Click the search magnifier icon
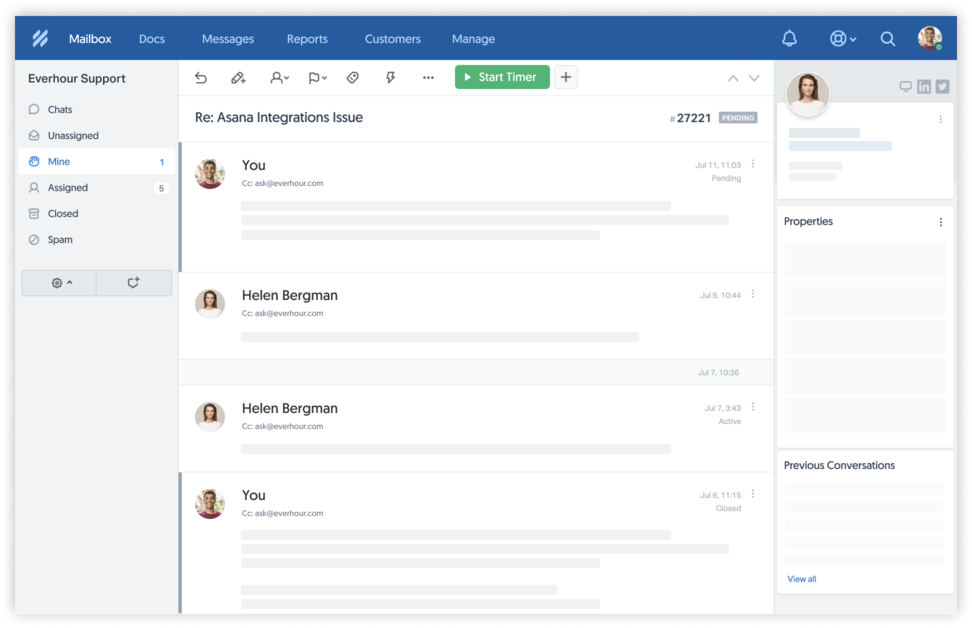The width and height of the screenshot is (972, 628). (887, 38)
